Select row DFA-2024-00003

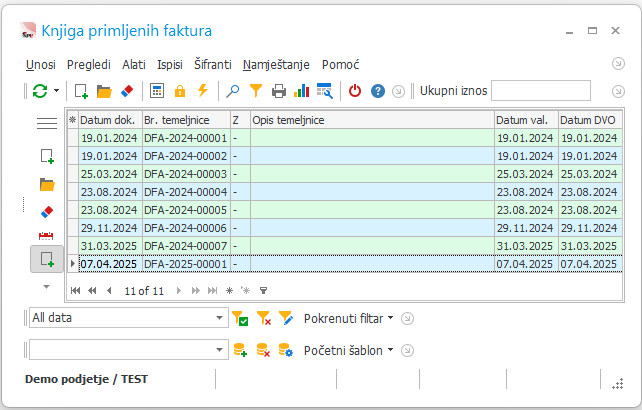345,174
